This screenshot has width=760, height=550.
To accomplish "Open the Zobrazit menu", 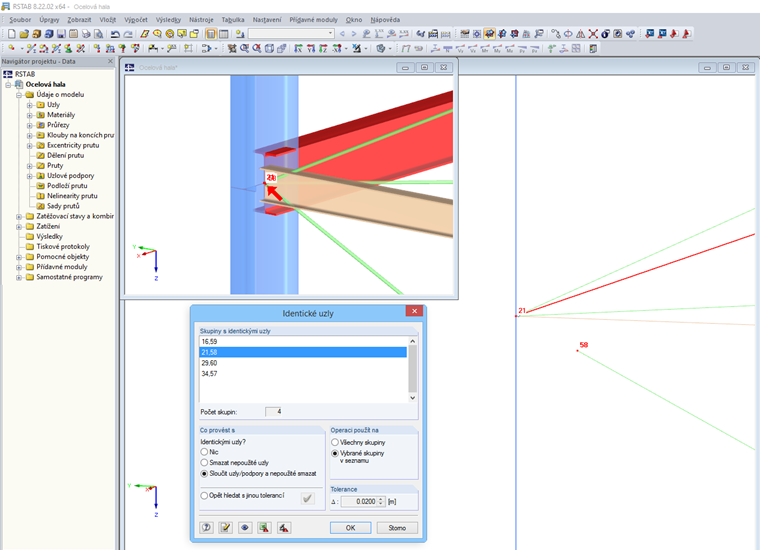I will coord(79,20).
